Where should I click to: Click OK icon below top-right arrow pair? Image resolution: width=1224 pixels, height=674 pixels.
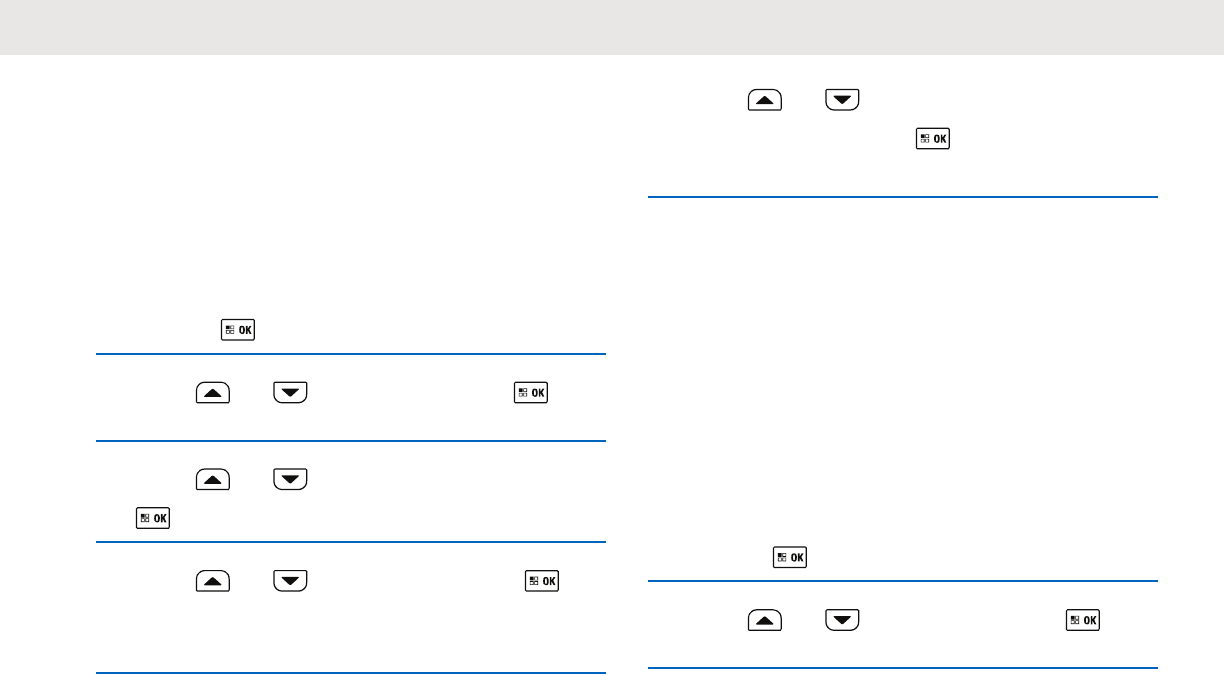[x=932, y=139]
